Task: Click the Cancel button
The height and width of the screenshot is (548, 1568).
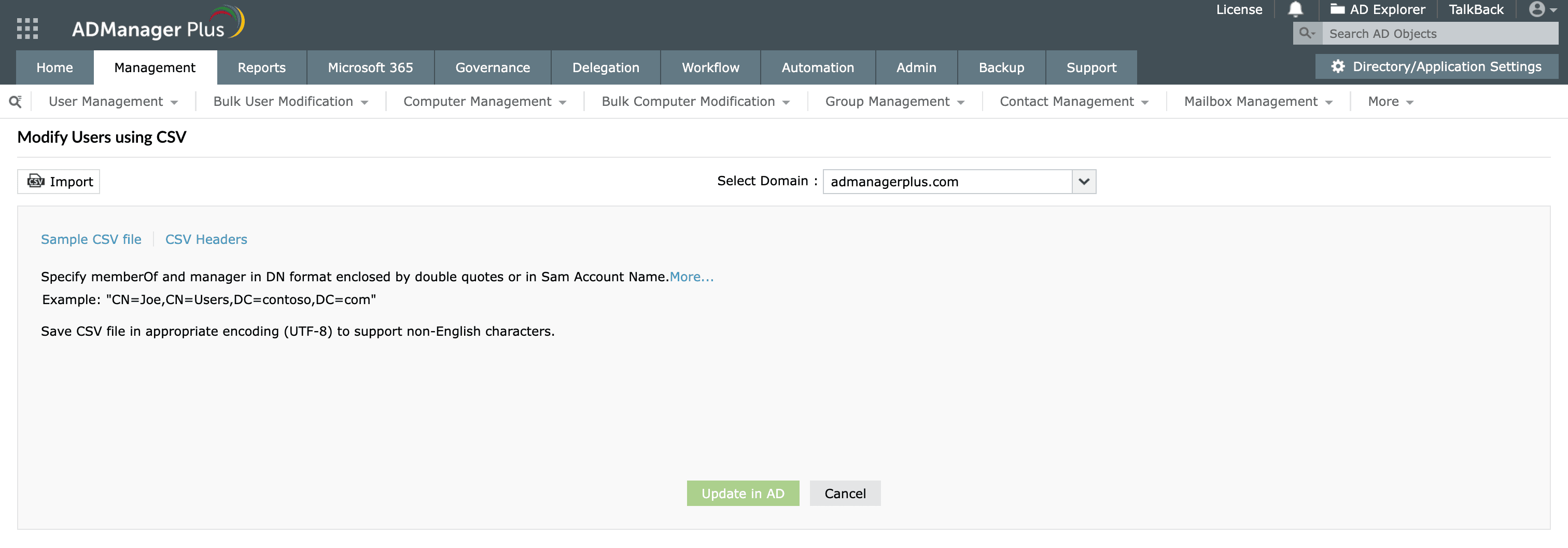Action: (845, 493)
